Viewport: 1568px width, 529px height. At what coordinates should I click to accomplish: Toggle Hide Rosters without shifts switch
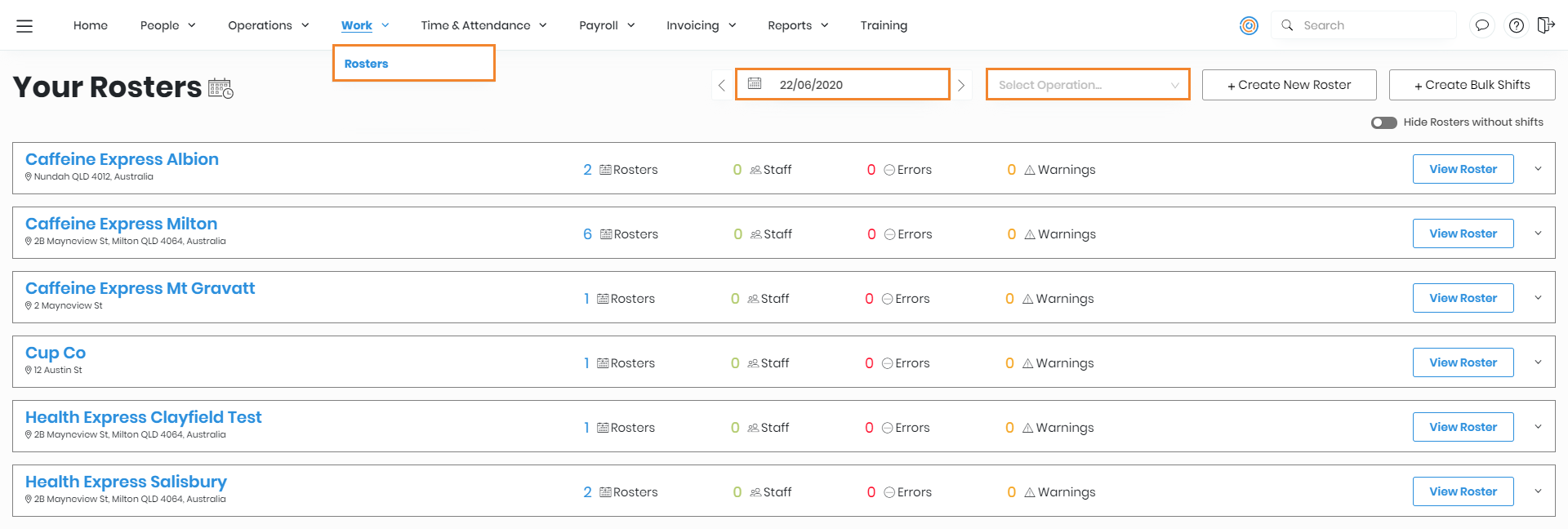(x=1383, y=122)
